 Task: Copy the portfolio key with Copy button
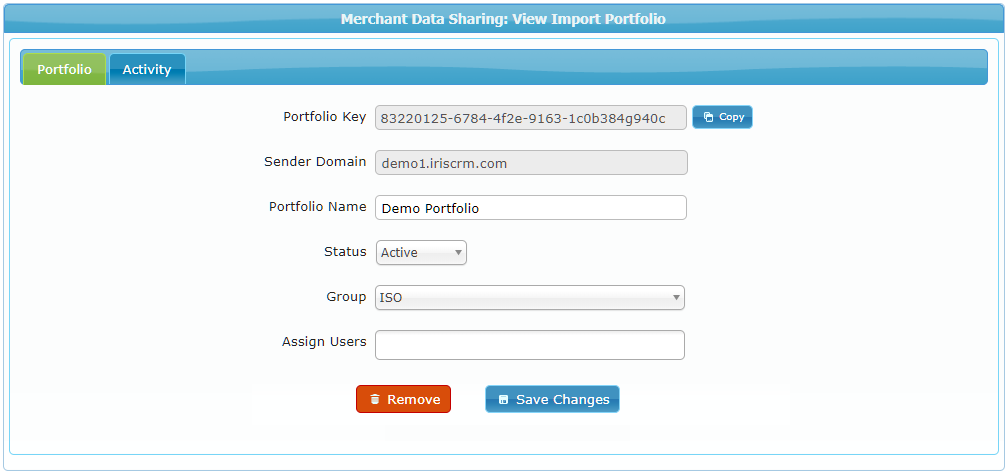click(722, 117)
